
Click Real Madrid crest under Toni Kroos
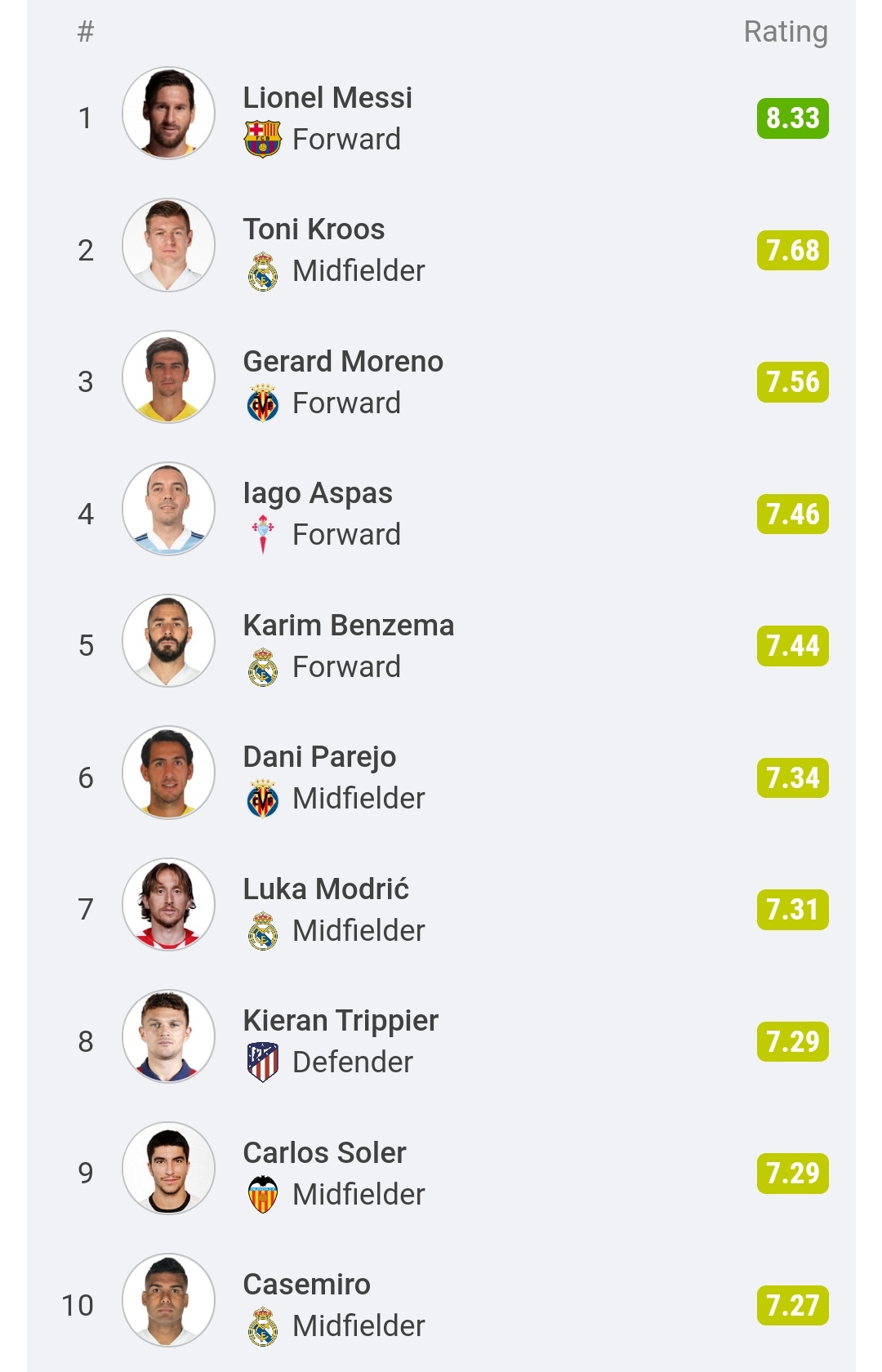click(x=262, y=271)
